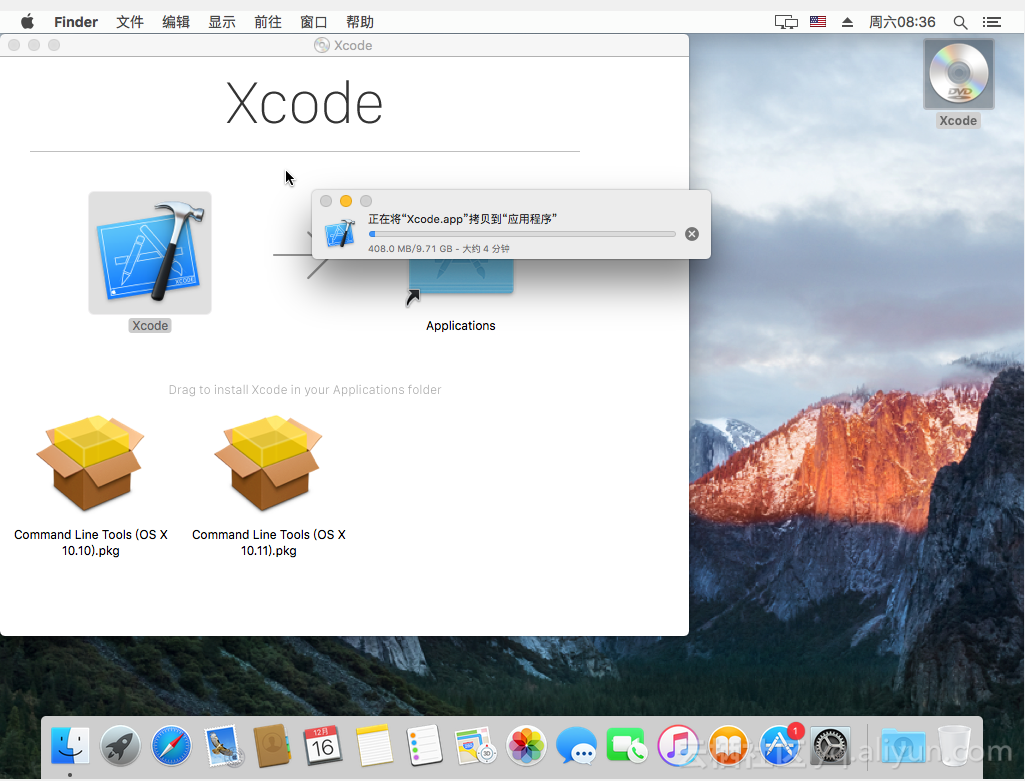Viewport: 1025px width, 781px height.
Task: Open Maps from the Dock
Action: [475, 746]
